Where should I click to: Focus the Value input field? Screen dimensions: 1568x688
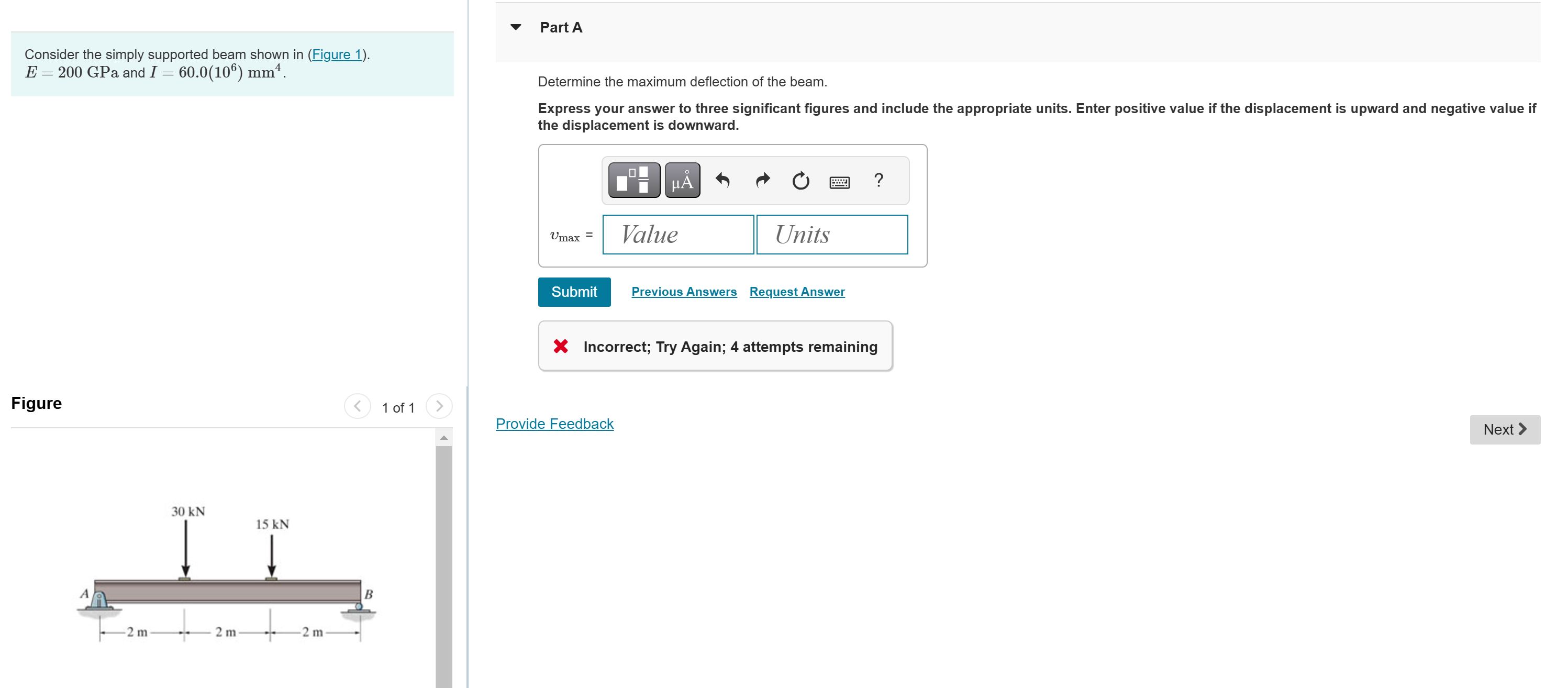(678, 235)
